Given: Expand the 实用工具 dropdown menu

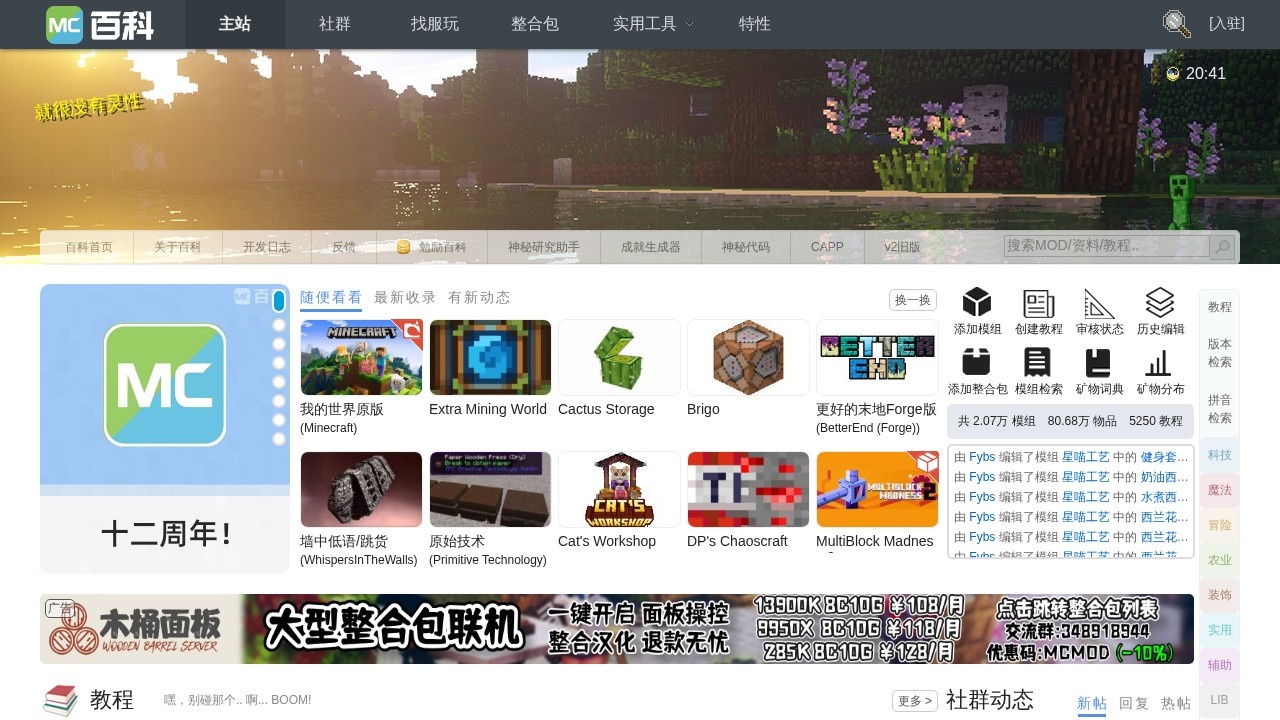Looking at the screenshot, I should [653, 24].
